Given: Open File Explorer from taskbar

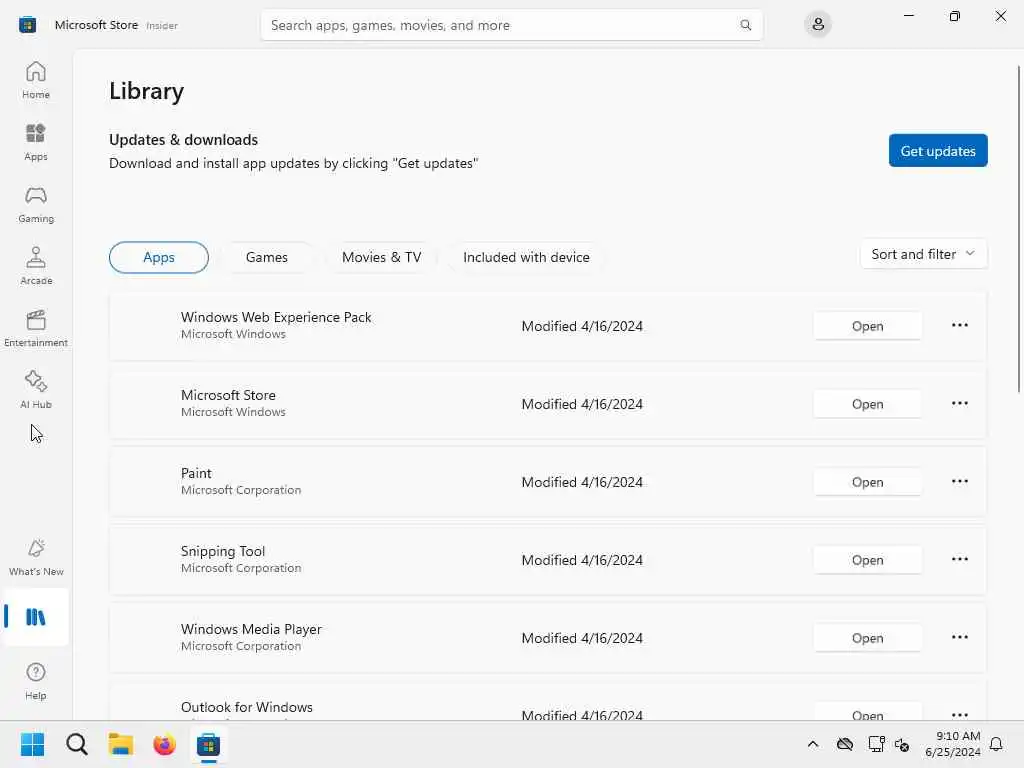Looking at the screenshot, I should [x=121, y=744].
